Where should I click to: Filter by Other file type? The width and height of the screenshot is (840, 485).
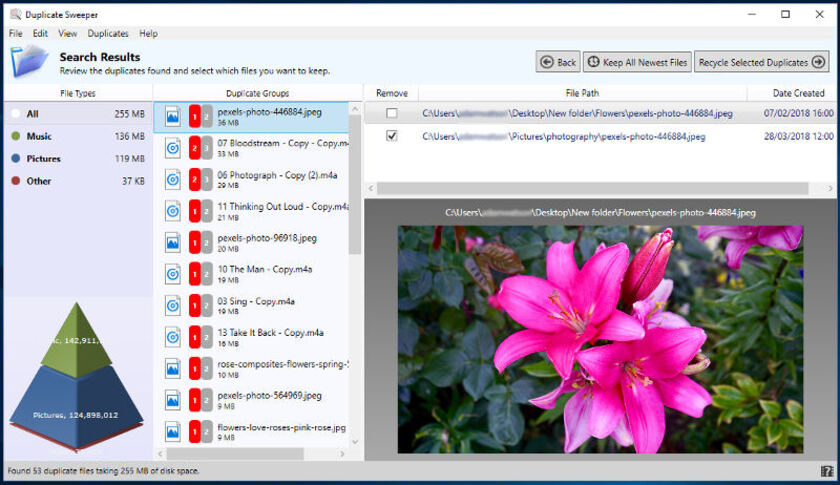pos(78,181)
